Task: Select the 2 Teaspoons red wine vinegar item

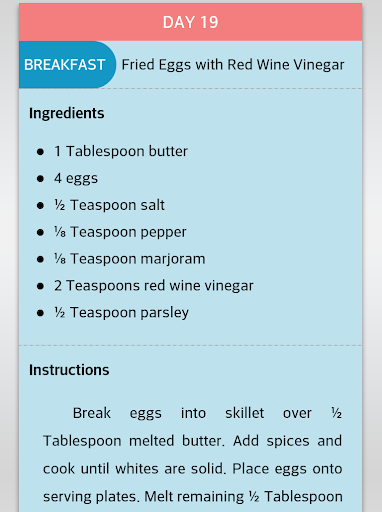Action: coord(154,286)
